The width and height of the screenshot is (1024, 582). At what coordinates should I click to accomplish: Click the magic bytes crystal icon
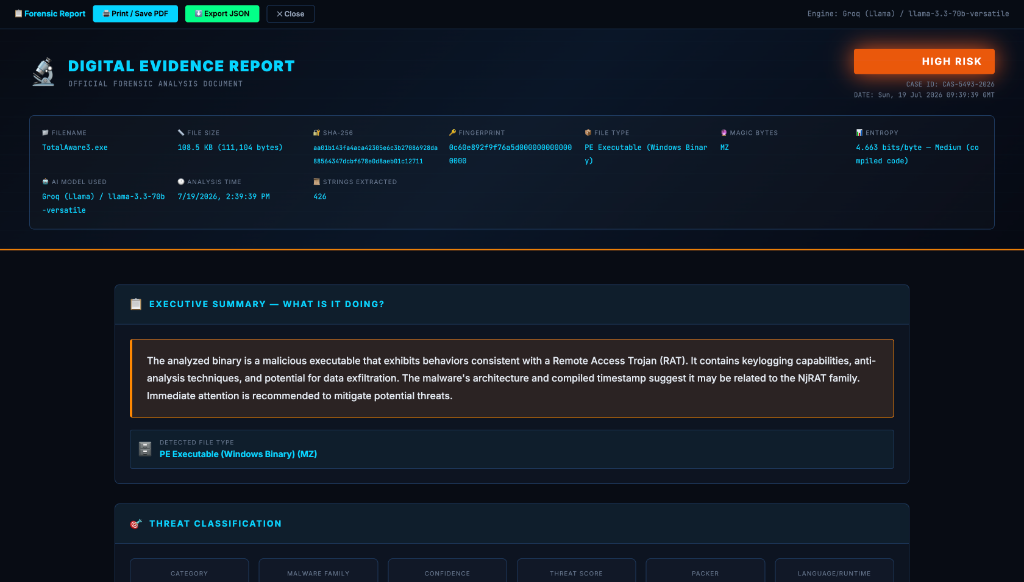pos(724,133)
